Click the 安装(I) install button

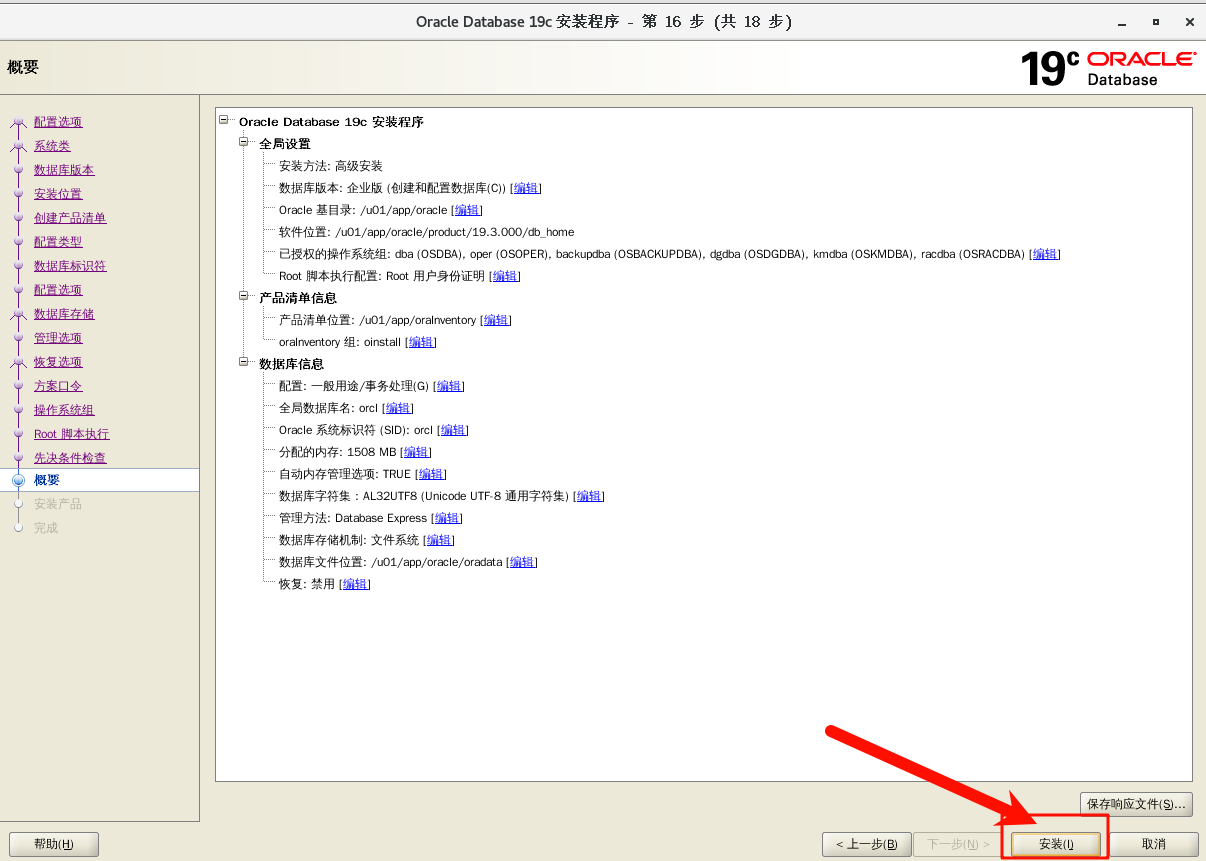1056,844
